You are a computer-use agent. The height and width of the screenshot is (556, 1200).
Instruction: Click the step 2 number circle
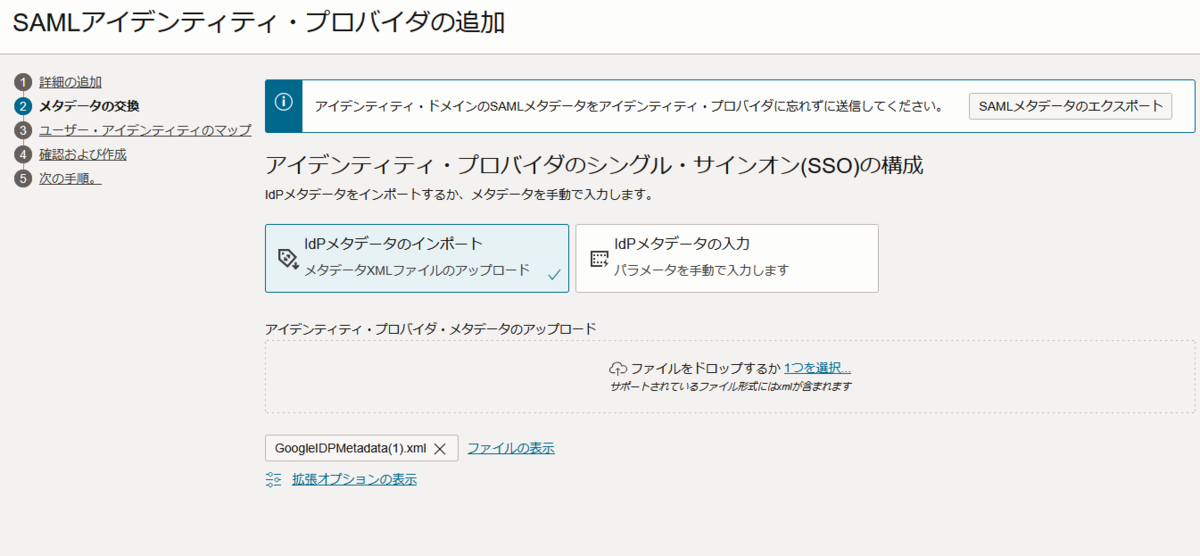coord(23,106)
